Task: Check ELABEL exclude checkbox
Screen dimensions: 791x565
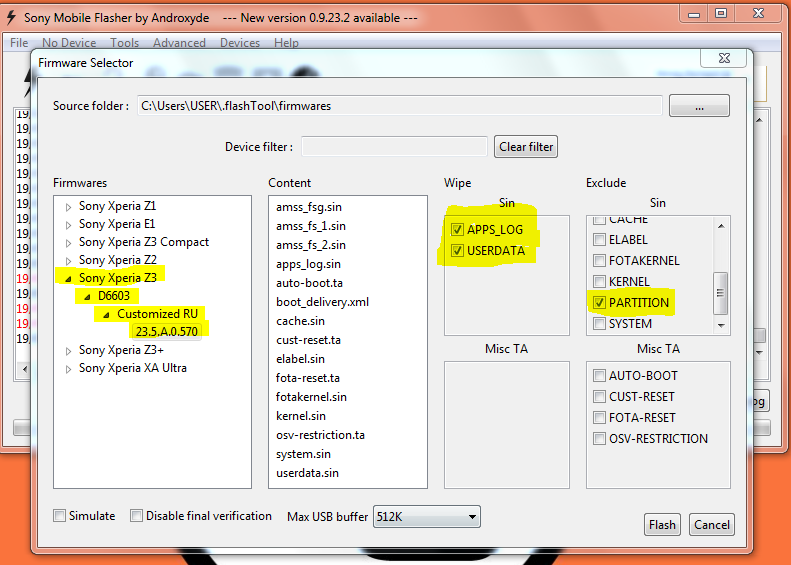Action: 599,240
